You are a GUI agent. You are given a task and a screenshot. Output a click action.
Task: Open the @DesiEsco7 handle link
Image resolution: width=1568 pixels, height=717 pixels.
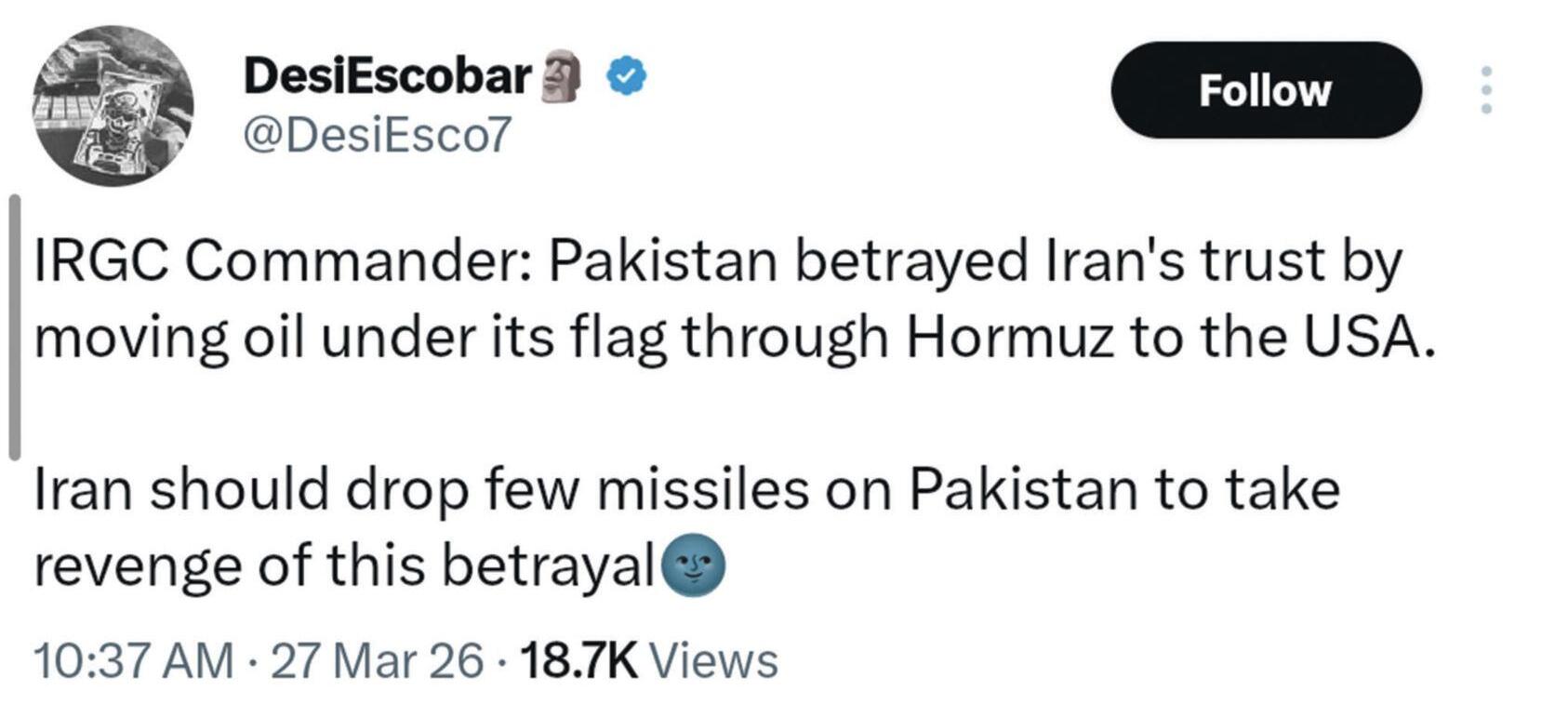[x=377, y=136]
